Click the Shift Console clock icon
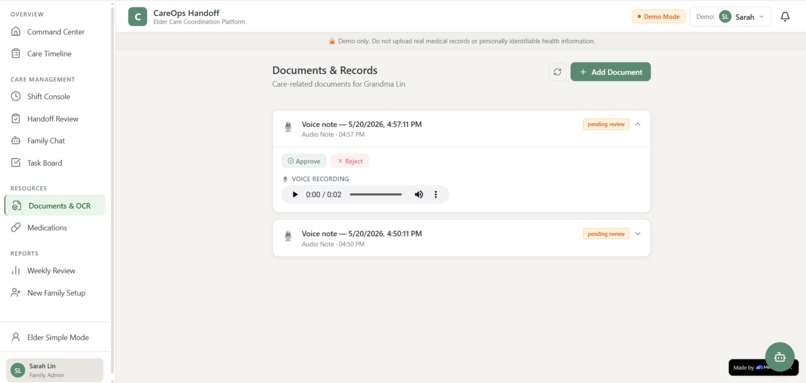The width and height of the screenshot is (806, 383). point(16,96)
